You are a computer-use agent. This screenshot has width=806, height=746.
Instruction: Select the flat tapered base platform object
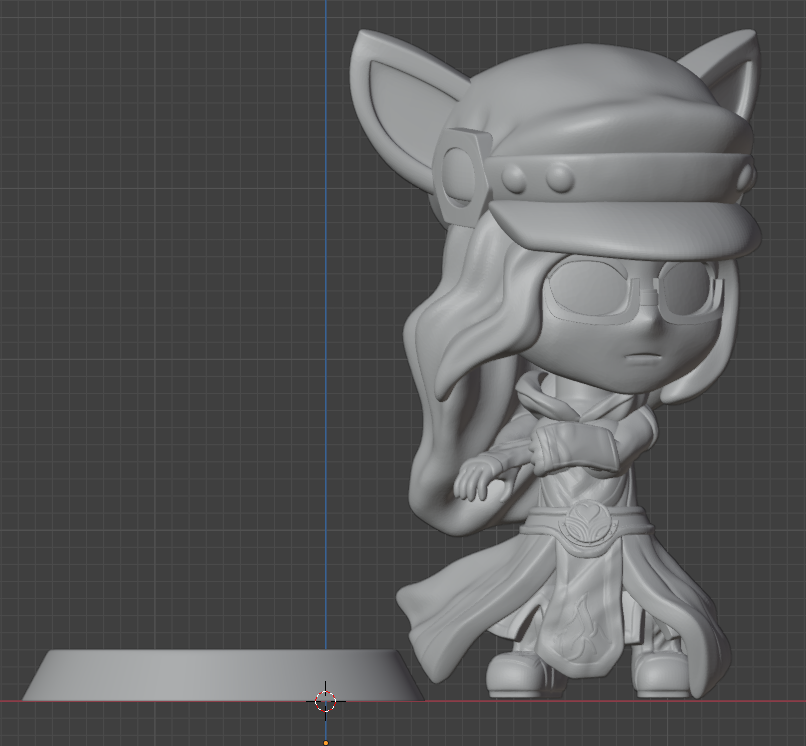pyautogui.click(x=224, y=675)
